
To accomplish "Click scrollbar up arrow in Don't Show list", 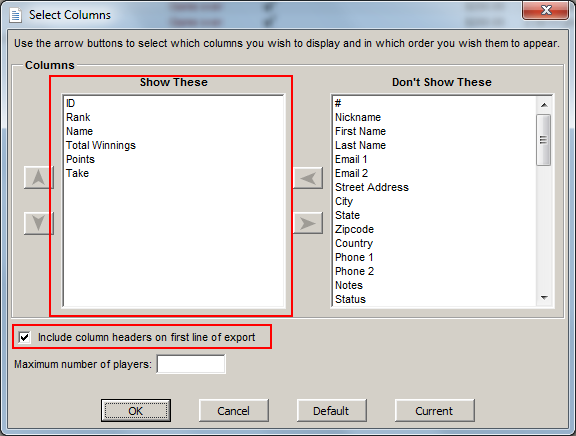I will click(x=544, y=105).
